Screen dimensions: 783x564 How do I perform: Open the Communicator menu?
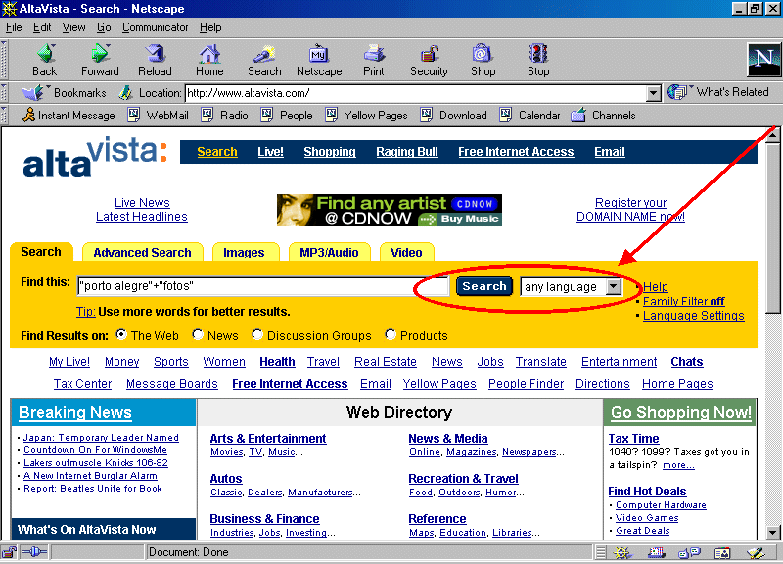click(x=155, y=27)
